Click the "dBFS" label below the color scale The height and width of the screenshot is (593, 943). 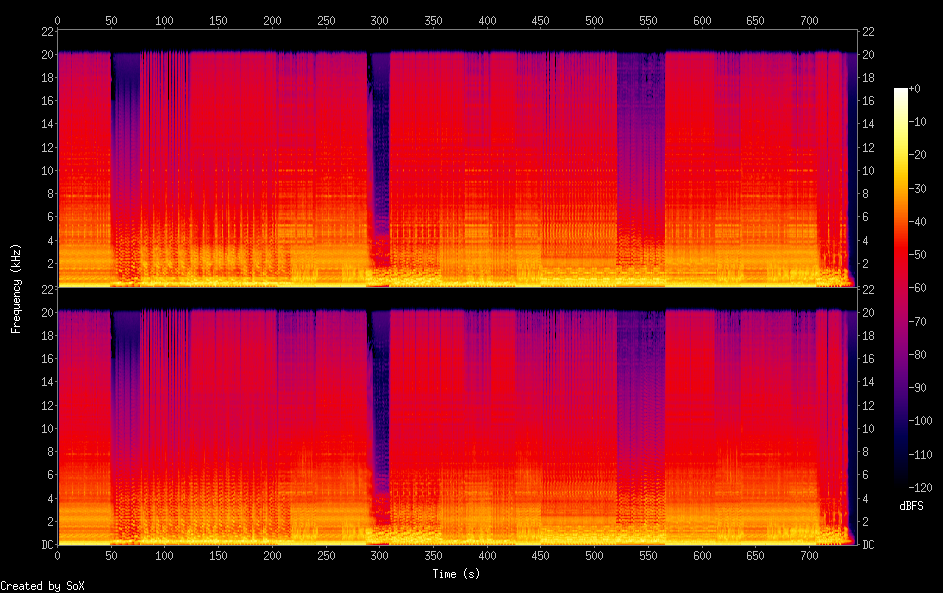[911, 507]
